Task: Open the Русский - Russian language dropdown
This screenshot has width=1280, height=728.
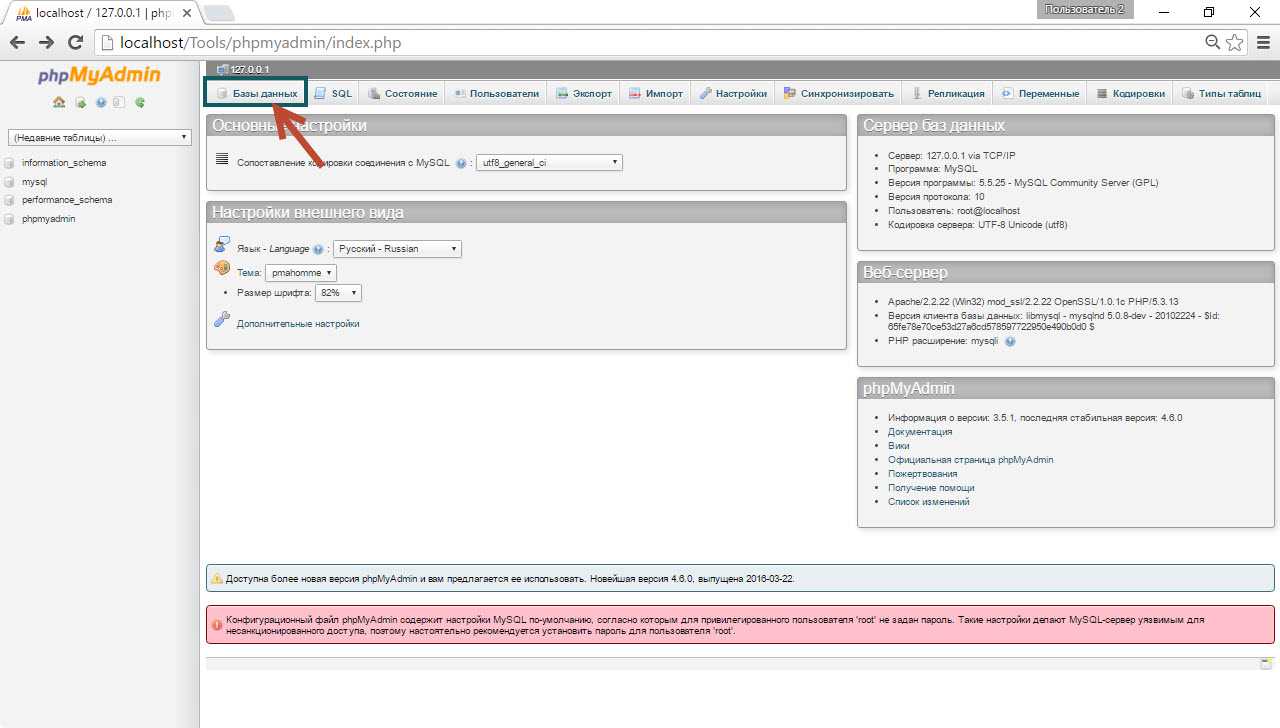Action: pyautogui.click(x=397, y=249)
